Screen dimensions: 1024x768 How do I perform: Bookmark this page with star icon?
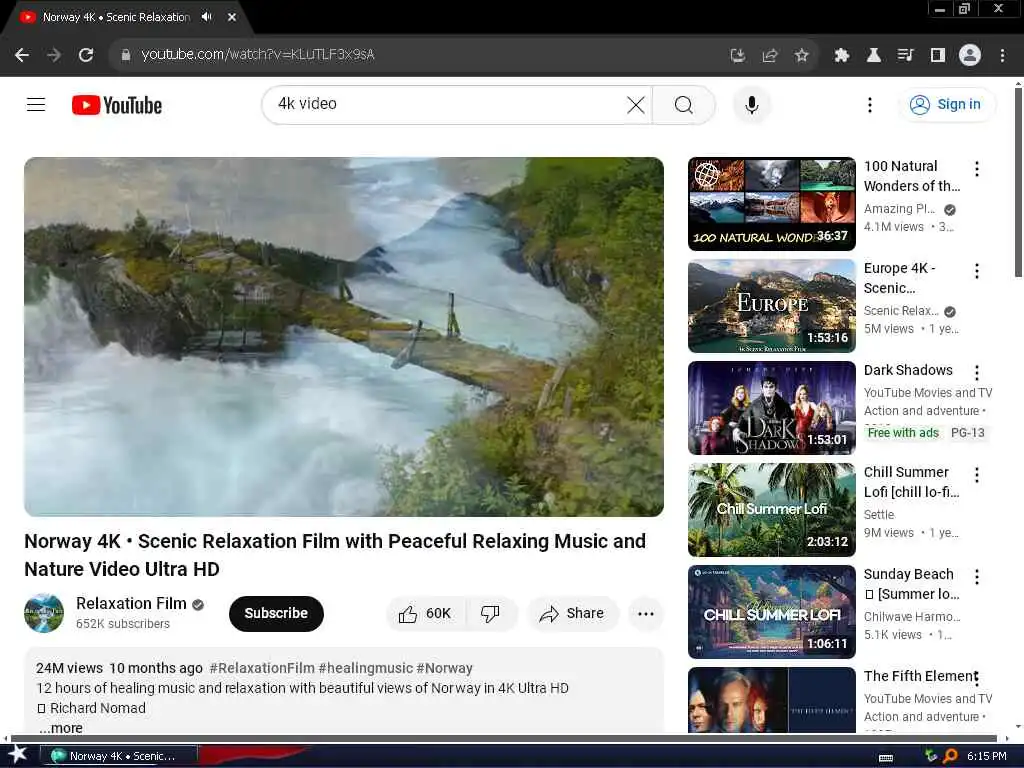[802, 55]
